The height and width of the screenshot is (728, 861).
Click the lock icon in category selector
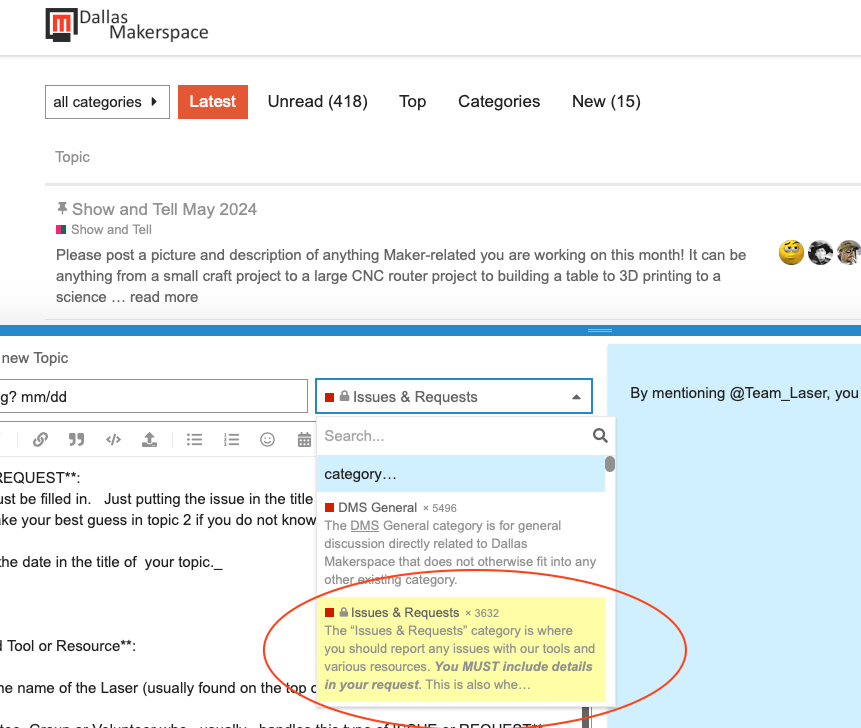[x=344, y=396]
